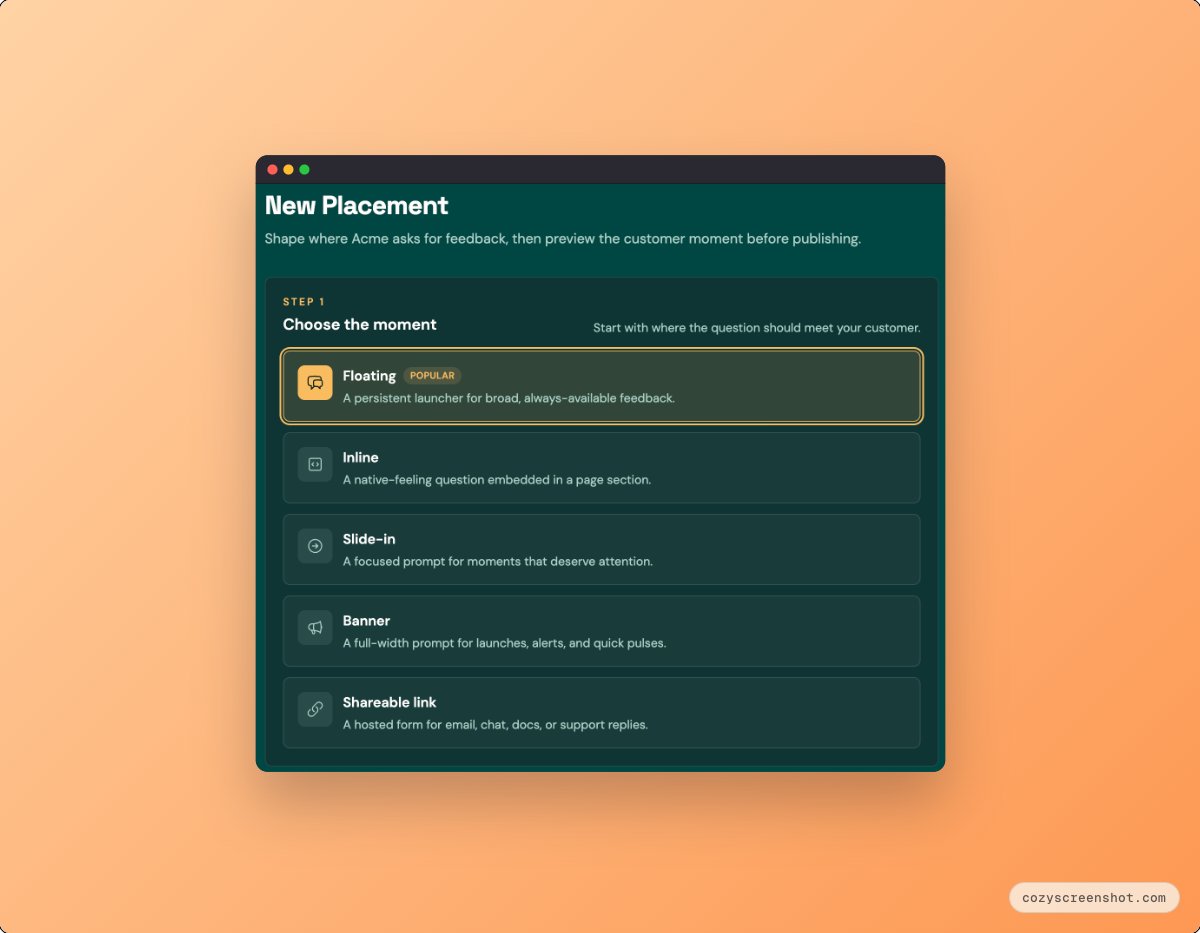This screenshot has width=1200, height=933.
Task: Click the Slide-in arrow circle icon
Action: pos(315,546)
